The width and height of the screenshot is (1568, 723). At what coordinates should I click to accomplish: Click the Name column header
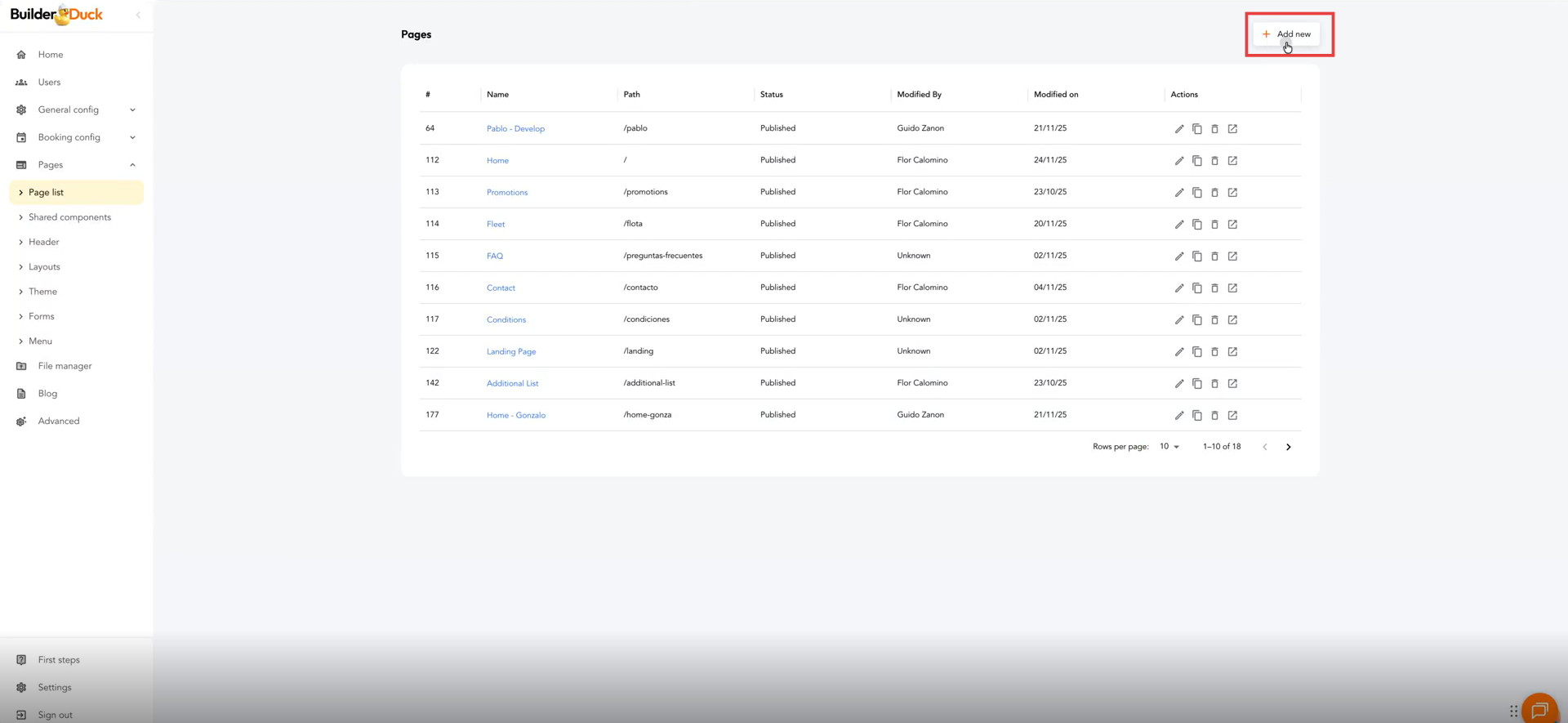[497, 95]
